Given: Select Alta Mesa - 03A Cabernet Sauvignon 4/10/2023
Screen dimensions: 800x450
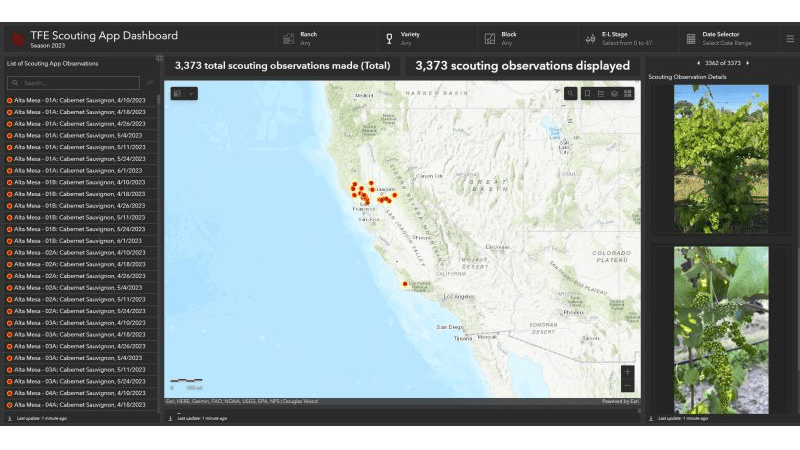Looking at the screenshot, I should pos(80,323).
